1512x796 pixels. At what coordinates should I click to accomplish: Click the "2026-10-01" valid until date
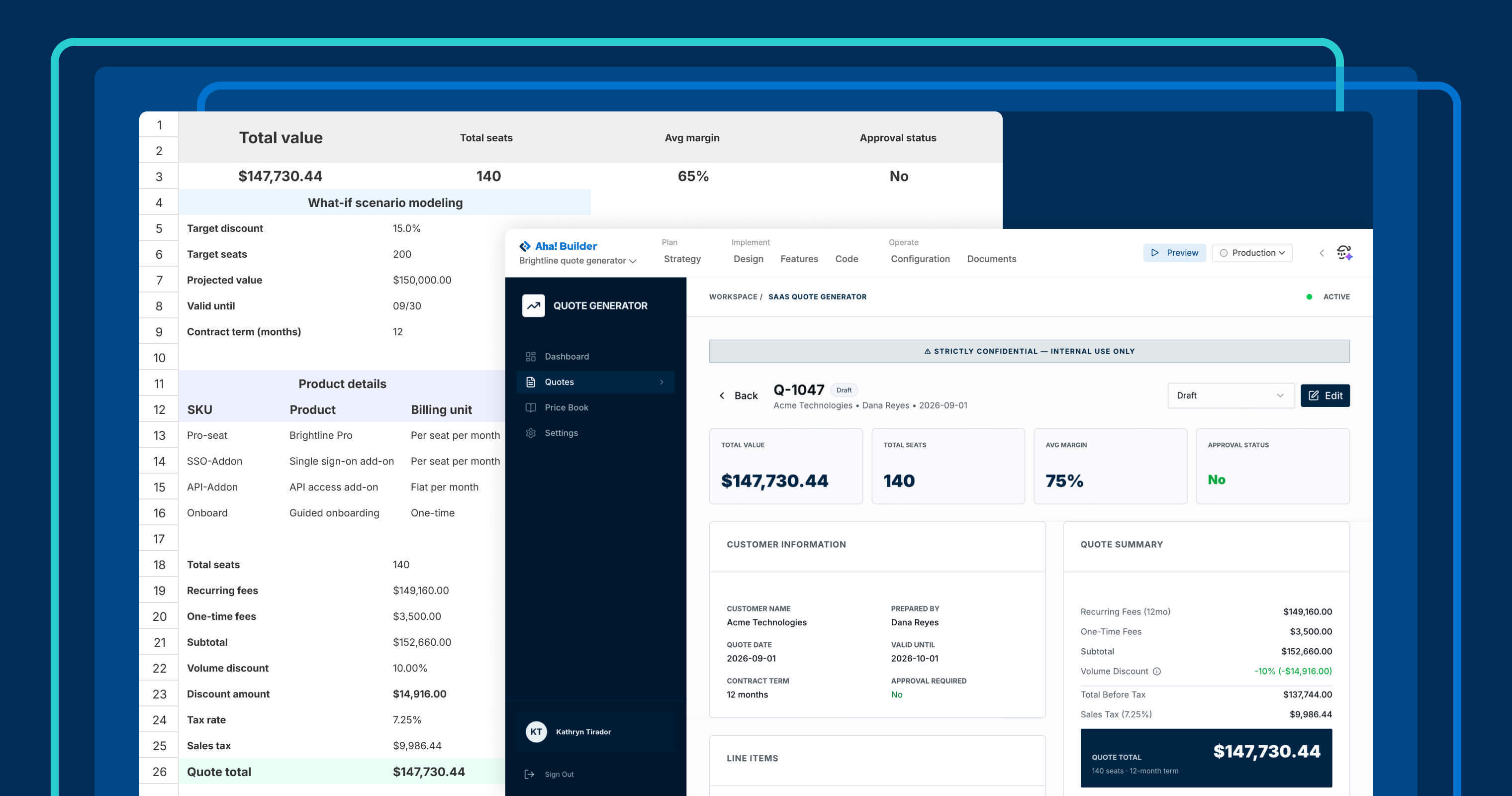click(915, 659)
